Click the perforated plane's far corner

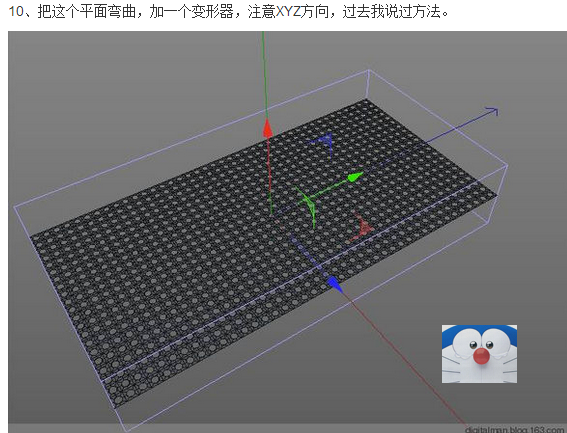coord(366,99)
